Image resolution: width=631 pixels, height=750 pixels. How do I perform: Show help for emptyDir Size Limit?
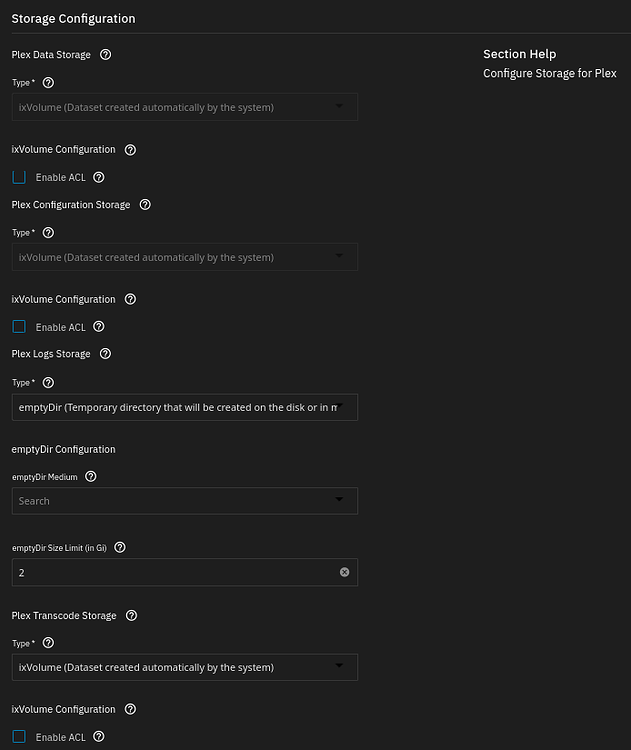click(120, 547)
